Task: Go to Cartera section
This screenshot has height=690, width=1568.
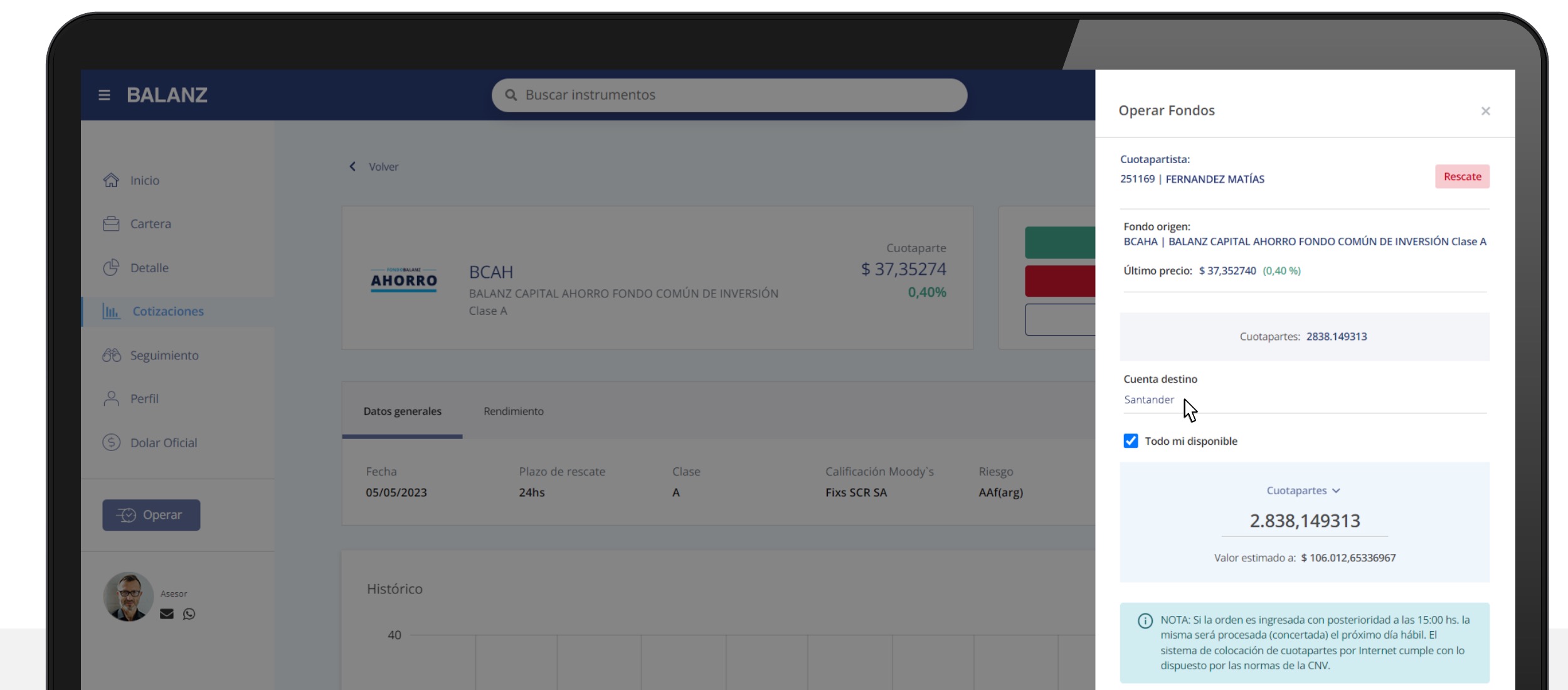Action: coord(151,223)
